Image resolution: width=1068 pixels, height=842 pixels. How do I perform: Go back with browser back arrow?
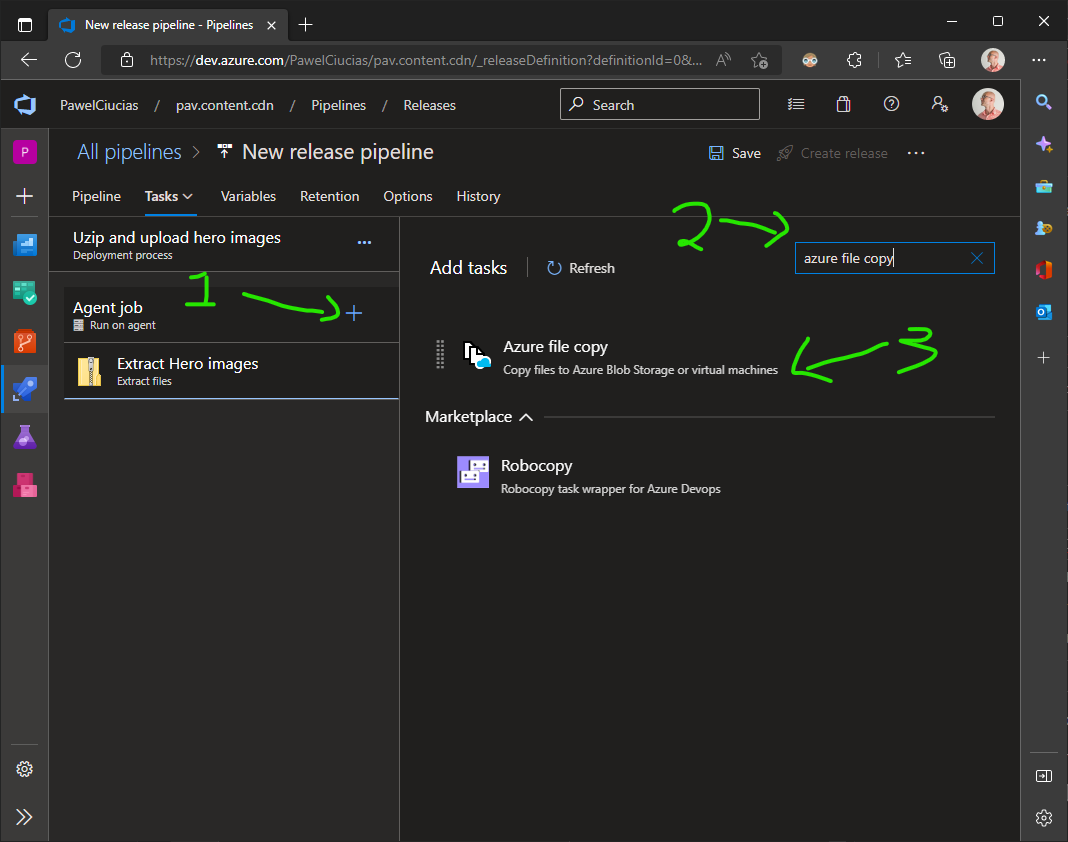(x=29, y=60)
